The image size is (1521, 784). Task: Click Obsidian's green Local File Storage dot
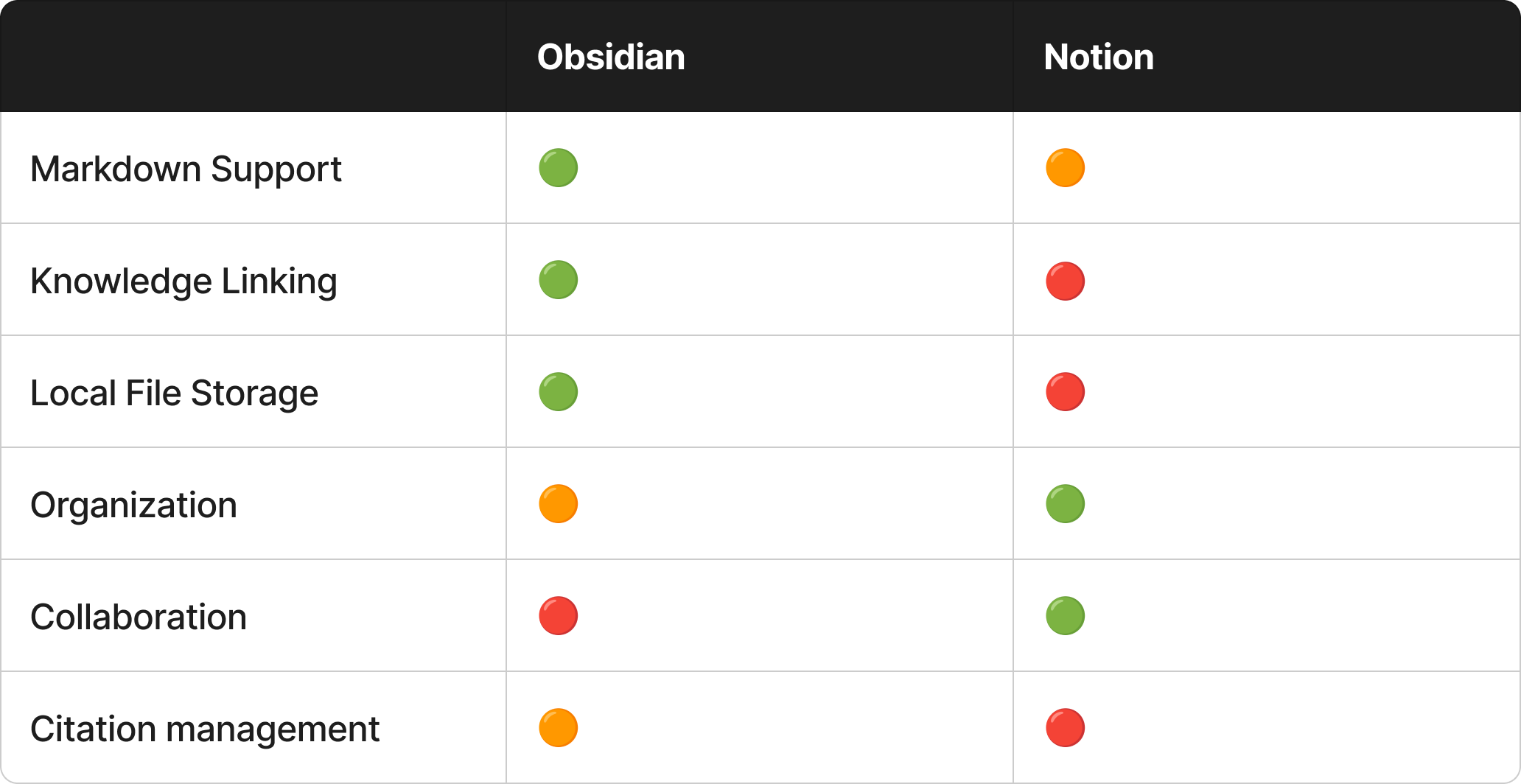point(558,392)
